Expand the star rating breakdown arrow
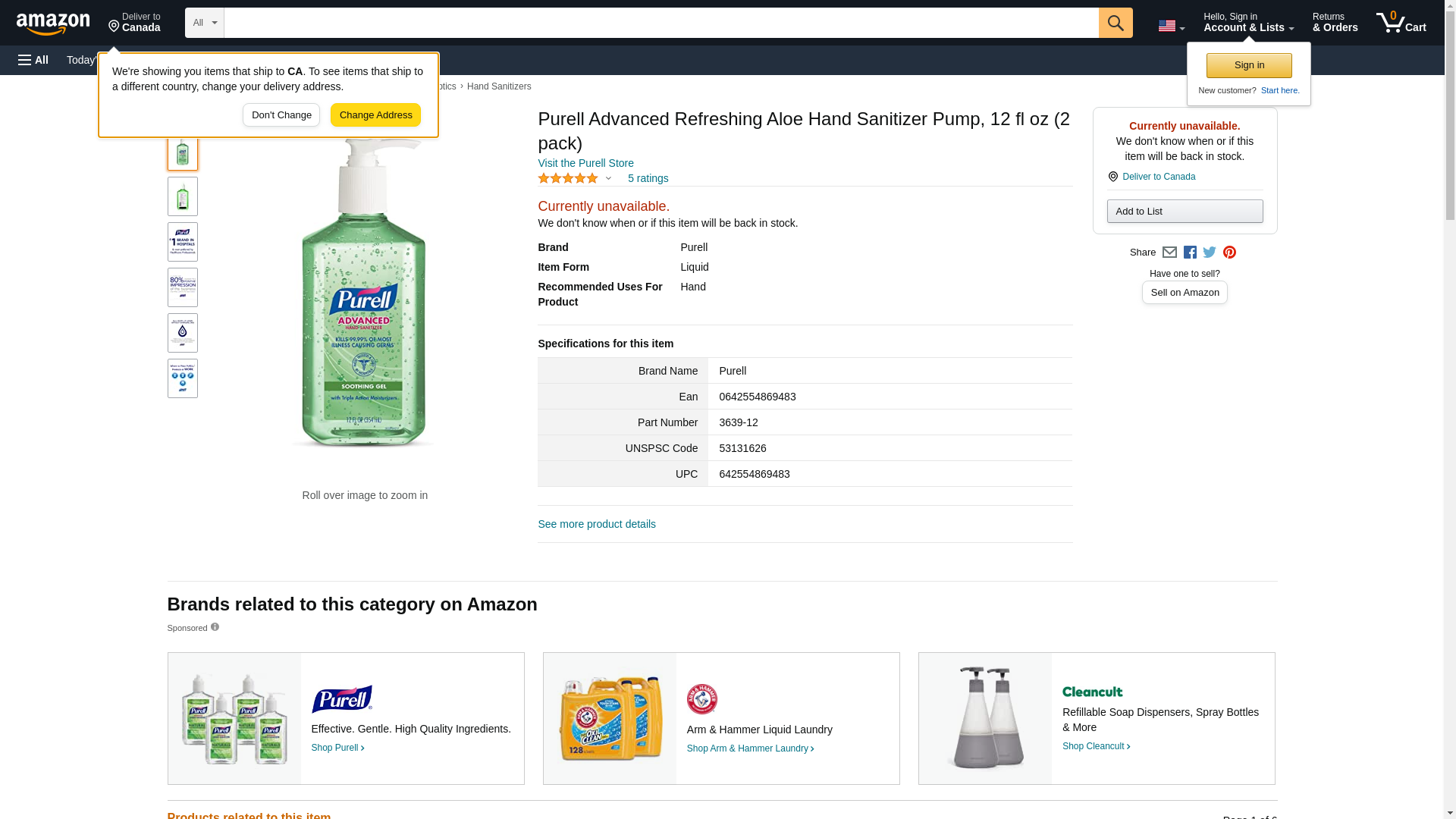The image size is (1456, 819). click(608, 179)
